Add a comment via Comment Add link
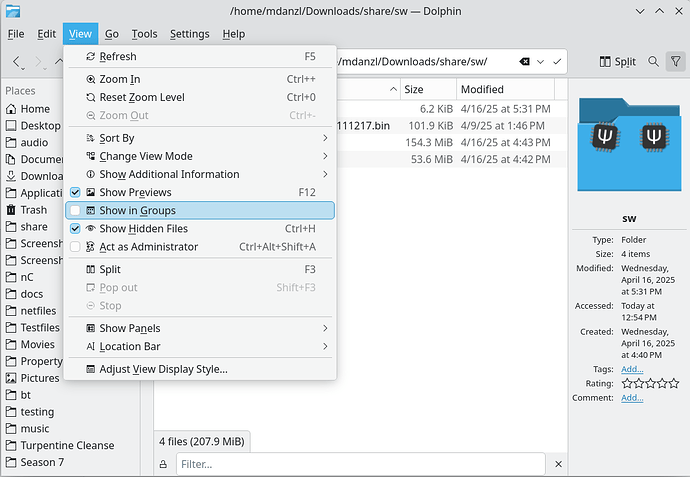Image resolution: width=690 pixels, height=477 pixels. 632,398
